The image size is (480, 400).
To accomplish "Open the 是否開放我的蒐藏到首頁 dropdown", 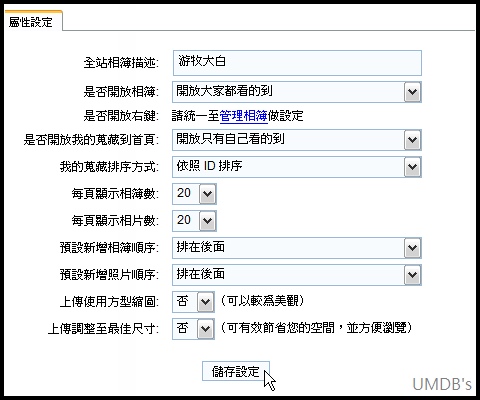I will pos(297,140).
